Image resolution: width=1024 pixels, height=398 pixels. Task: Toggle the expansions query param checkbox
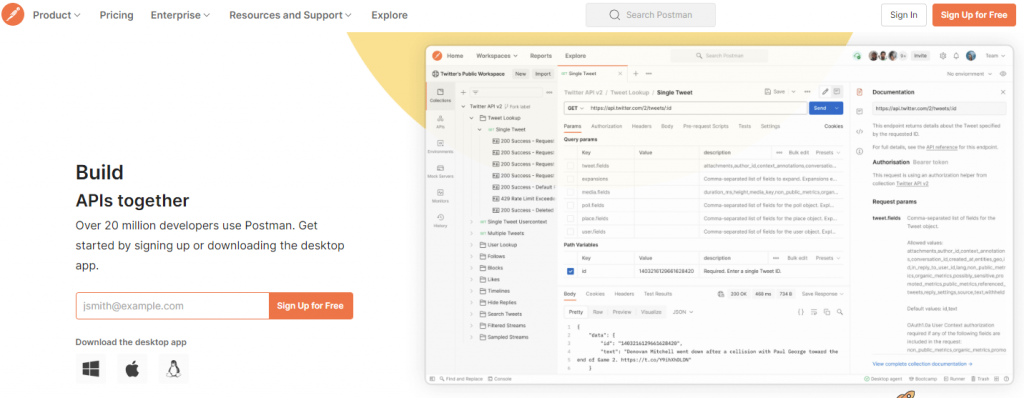[570, 178]
